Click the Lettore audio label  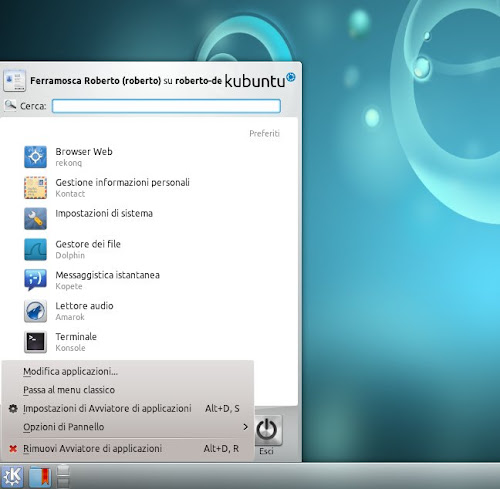tap(84, 306)
